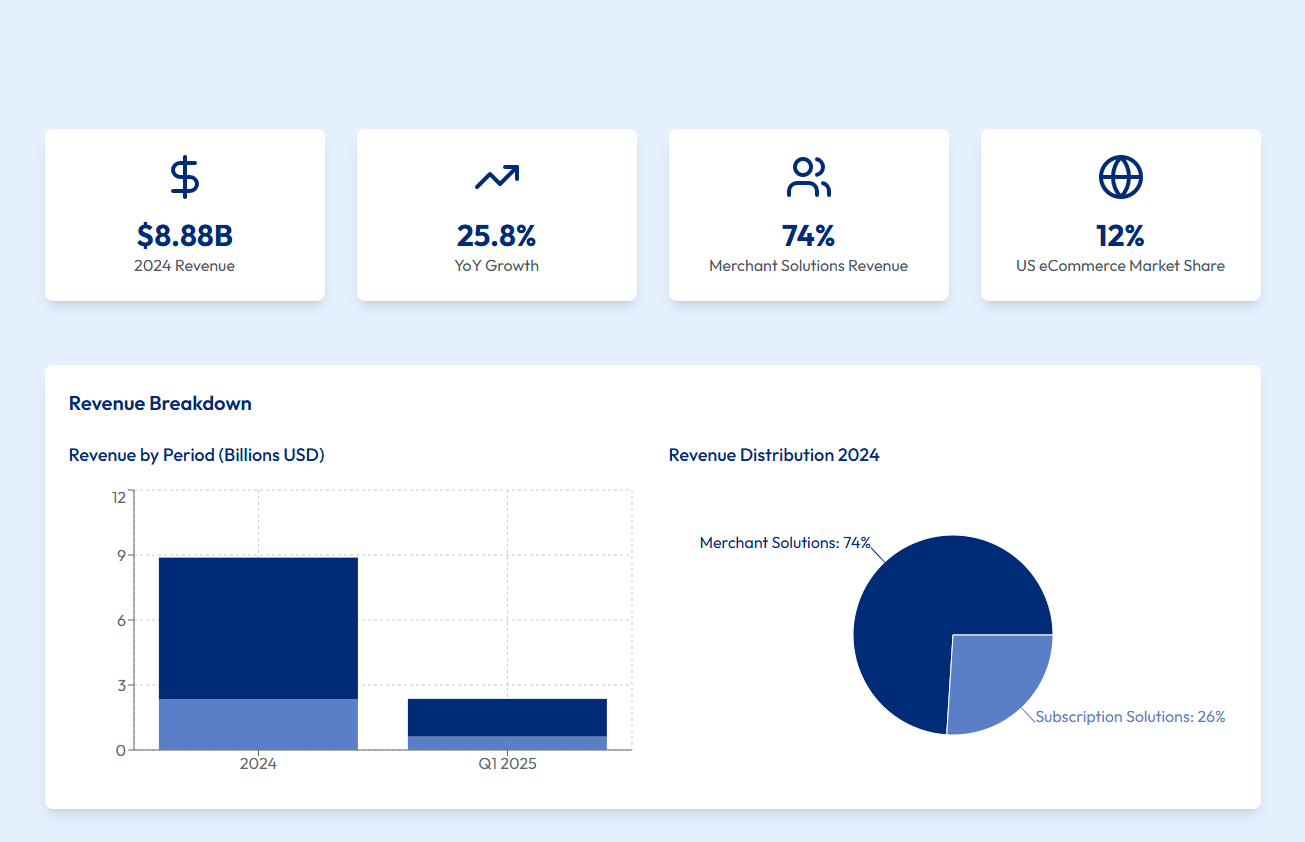
Task: Select the Revenue Distribution 2024 title
Action: pos(774,455)
